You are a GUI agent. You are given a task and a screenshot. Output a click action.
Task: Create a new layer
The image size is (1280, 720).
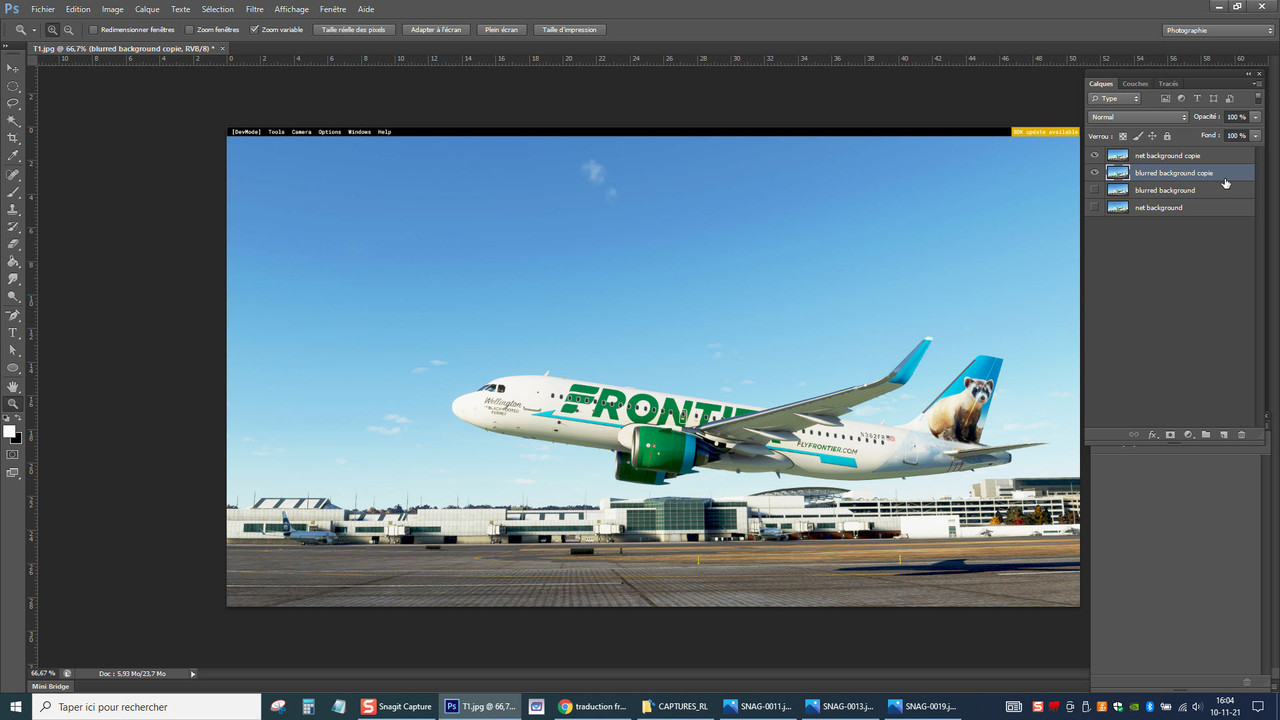click(x=1223, y=435)
